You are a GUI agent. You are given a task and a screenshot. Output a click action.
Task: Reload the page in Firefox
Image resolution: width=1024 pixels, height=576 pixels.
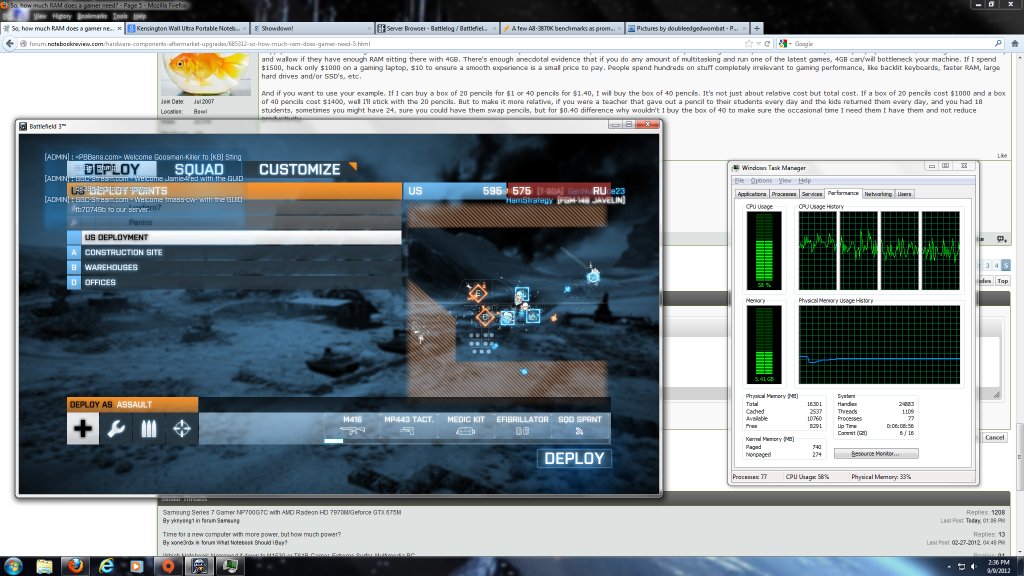pos(767,44)
